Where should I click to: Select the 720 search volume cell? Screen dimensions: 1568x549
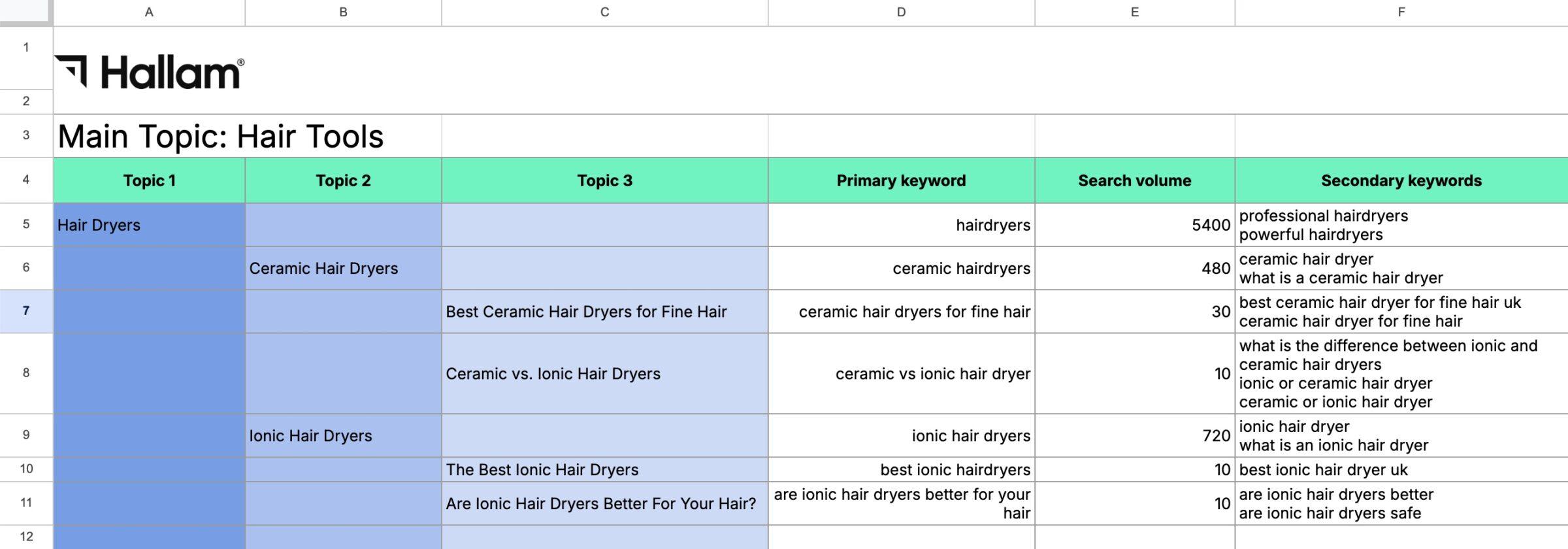(1135, 435)
